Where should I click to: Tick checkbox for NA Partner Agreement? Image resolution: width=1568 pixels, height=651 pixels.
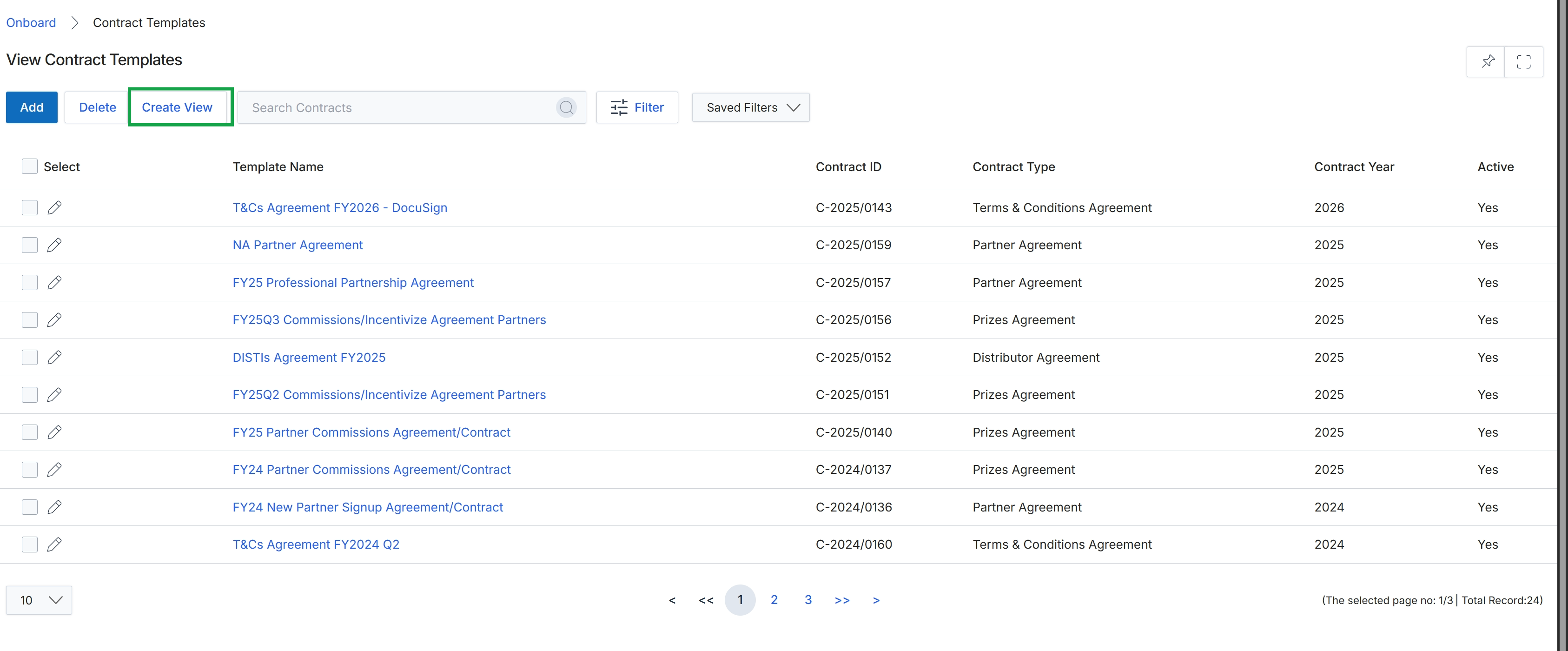(30, 245)
